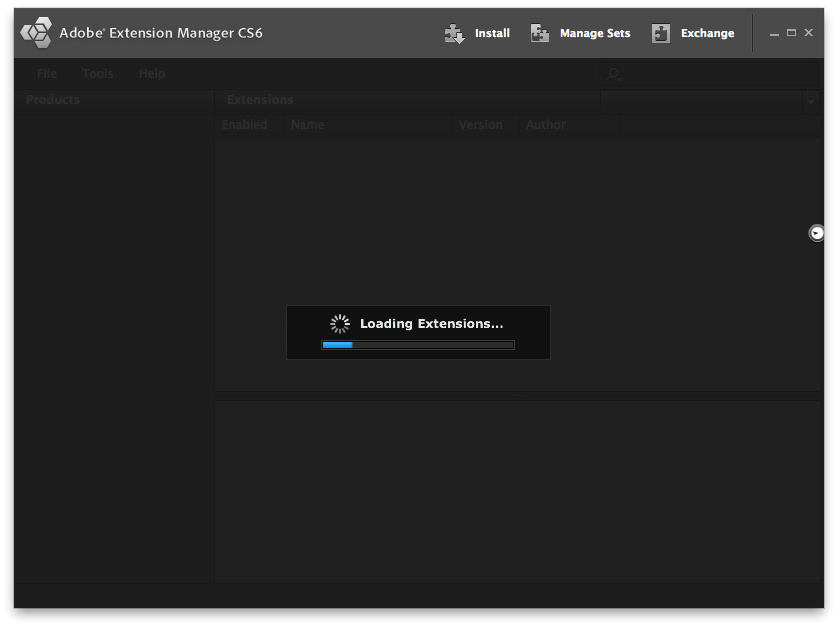
Task: Click the Loading Extensions progress bar
Action: (417, 344)
